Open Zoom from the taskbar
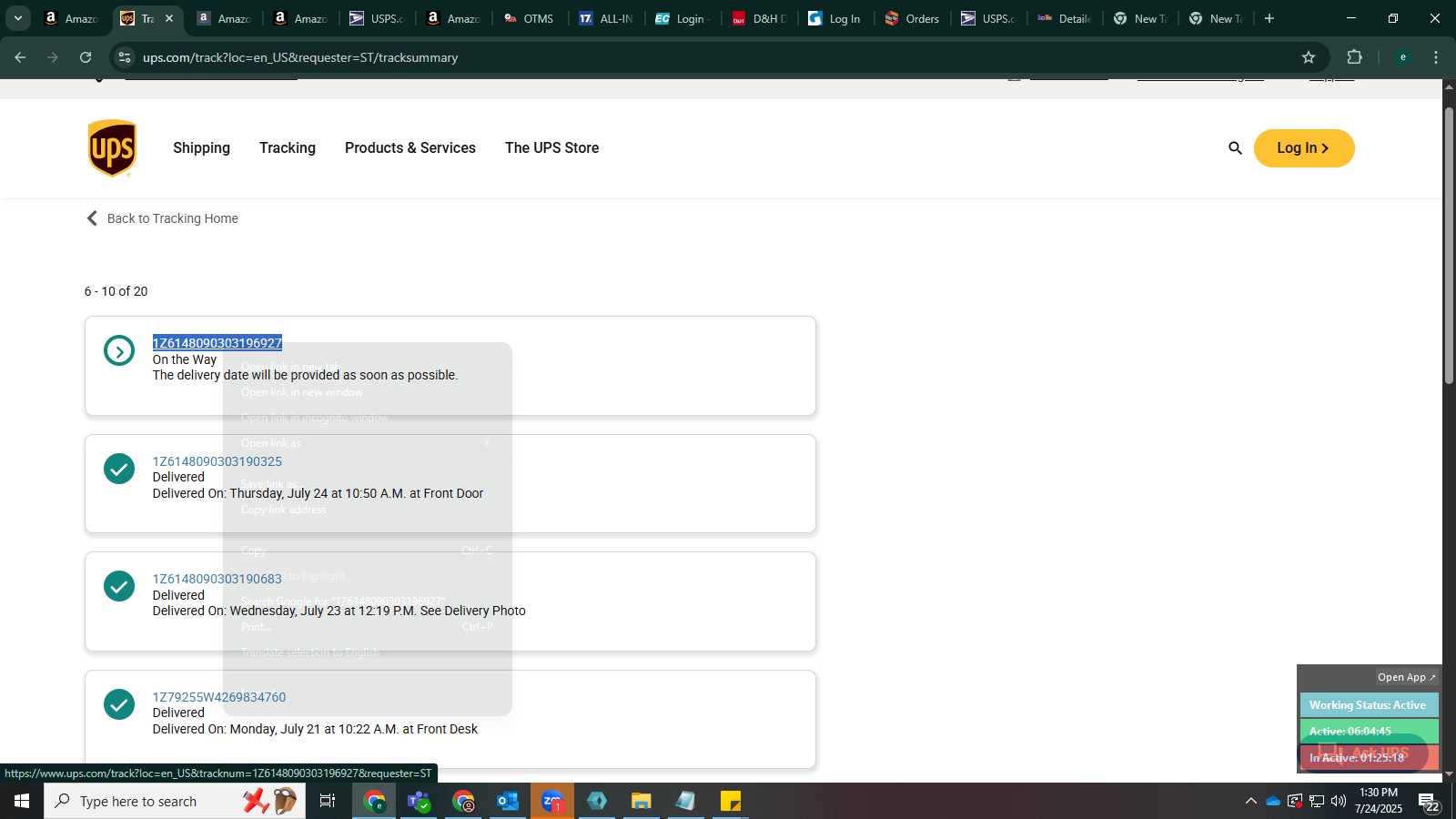Screen dimensions: 1456x819 pyautogui.click(x=552, y=801)
